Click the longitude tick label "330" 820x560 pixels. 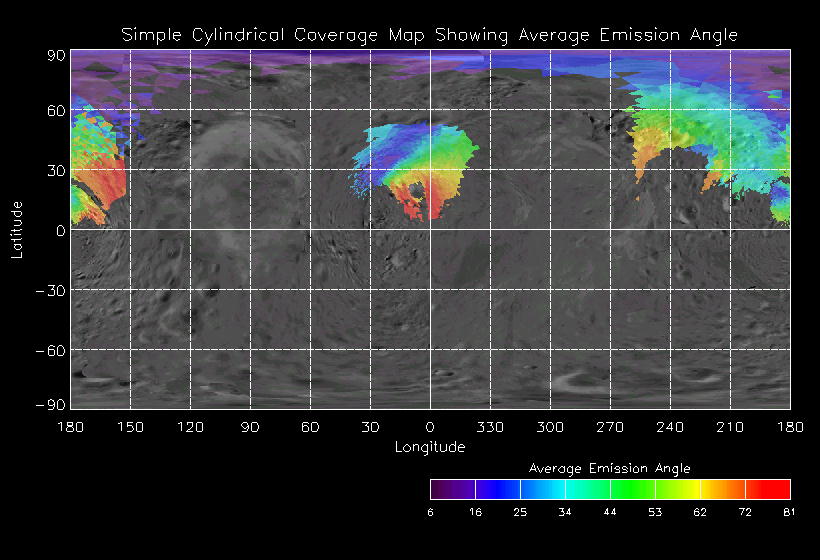pyautogui.click(x=490, y=427)
